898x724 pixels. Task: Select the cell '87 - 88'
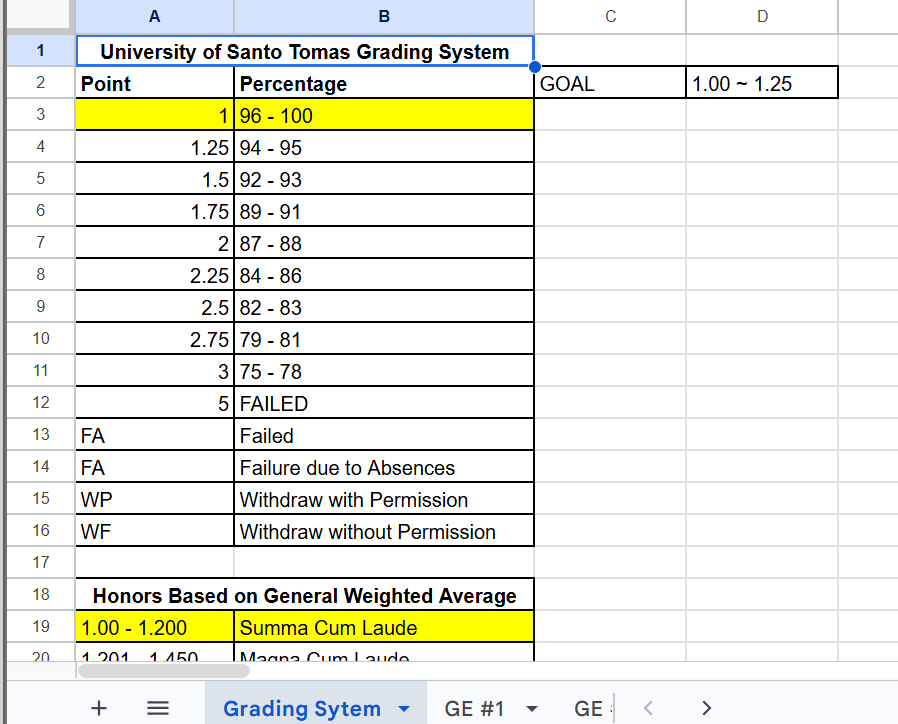click(384, 243)
